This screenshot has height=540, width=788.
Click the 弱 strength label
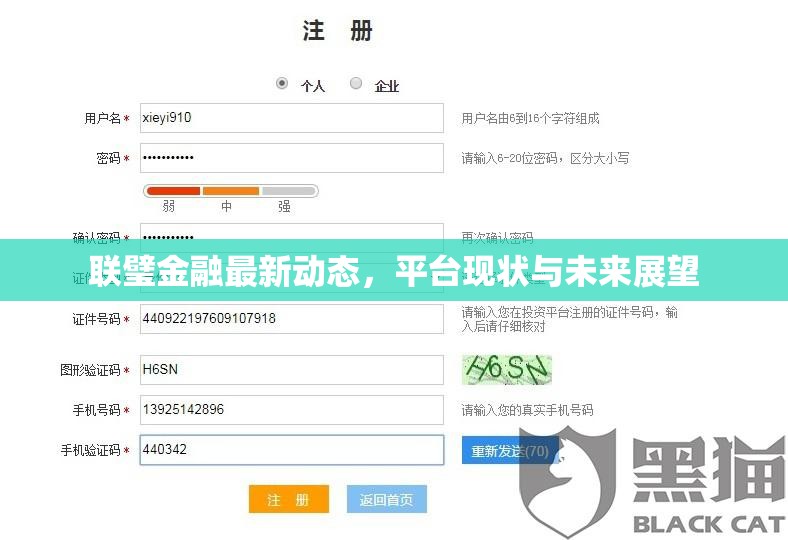(169, 206)
